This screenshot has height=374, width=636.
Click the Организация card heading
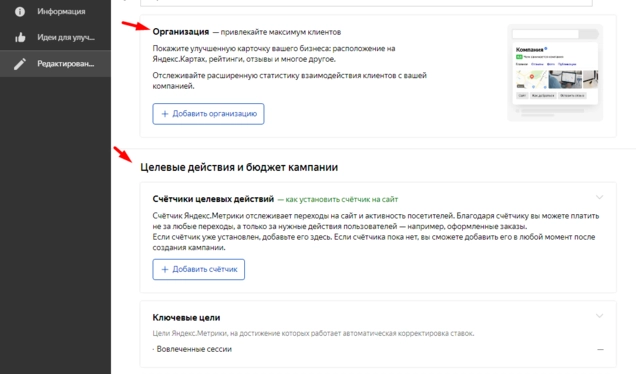[180, 32]
